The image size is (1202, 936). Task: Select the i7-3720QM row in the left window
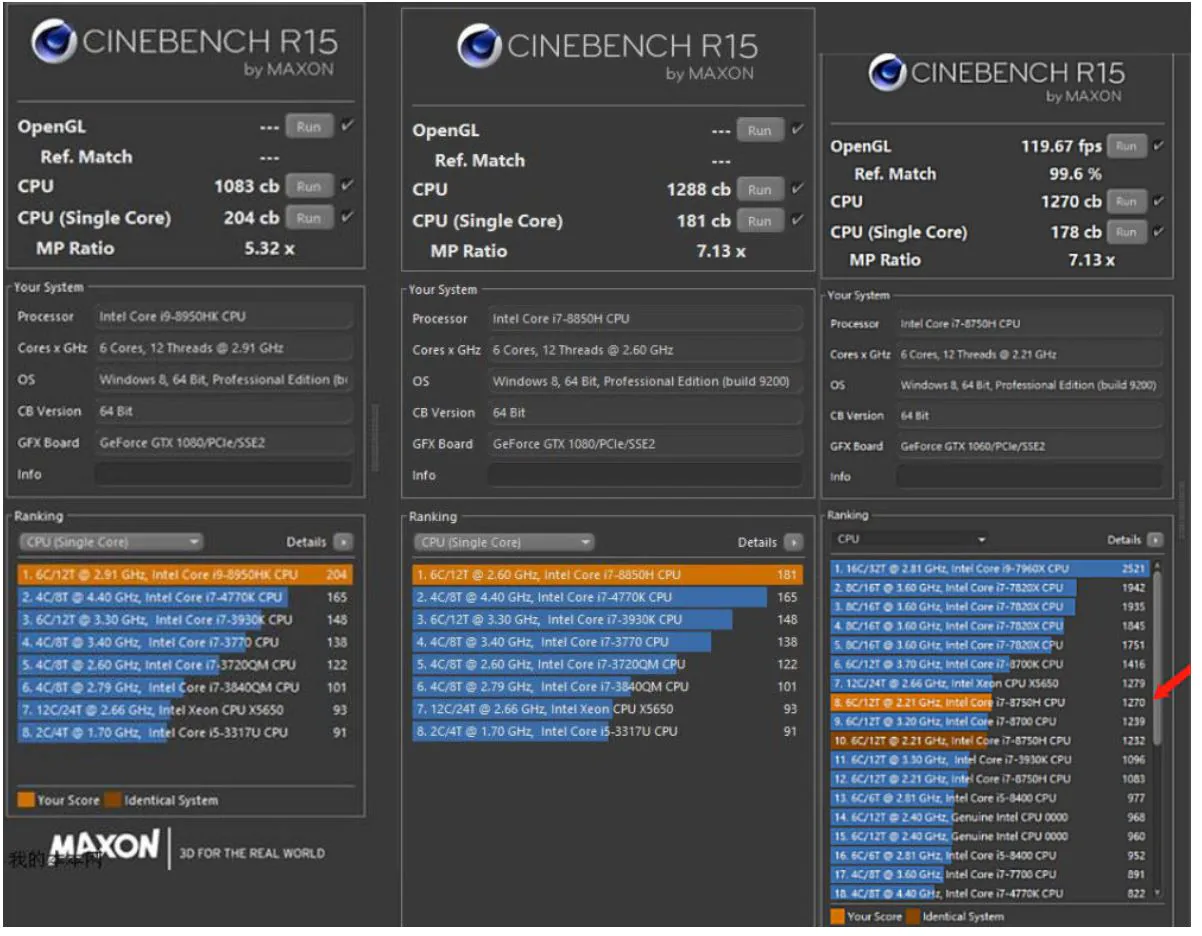185,664
